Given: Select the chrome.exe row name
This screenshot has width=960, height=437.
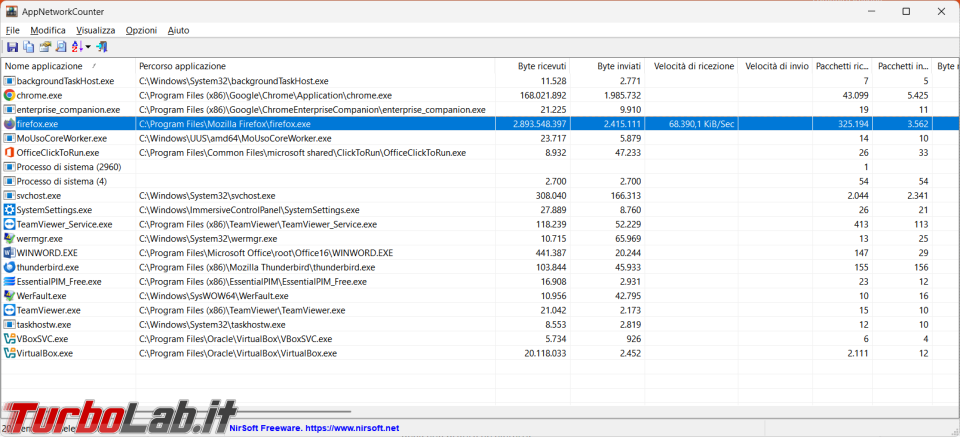Looking at the screenshot, I should coord(39,95).
